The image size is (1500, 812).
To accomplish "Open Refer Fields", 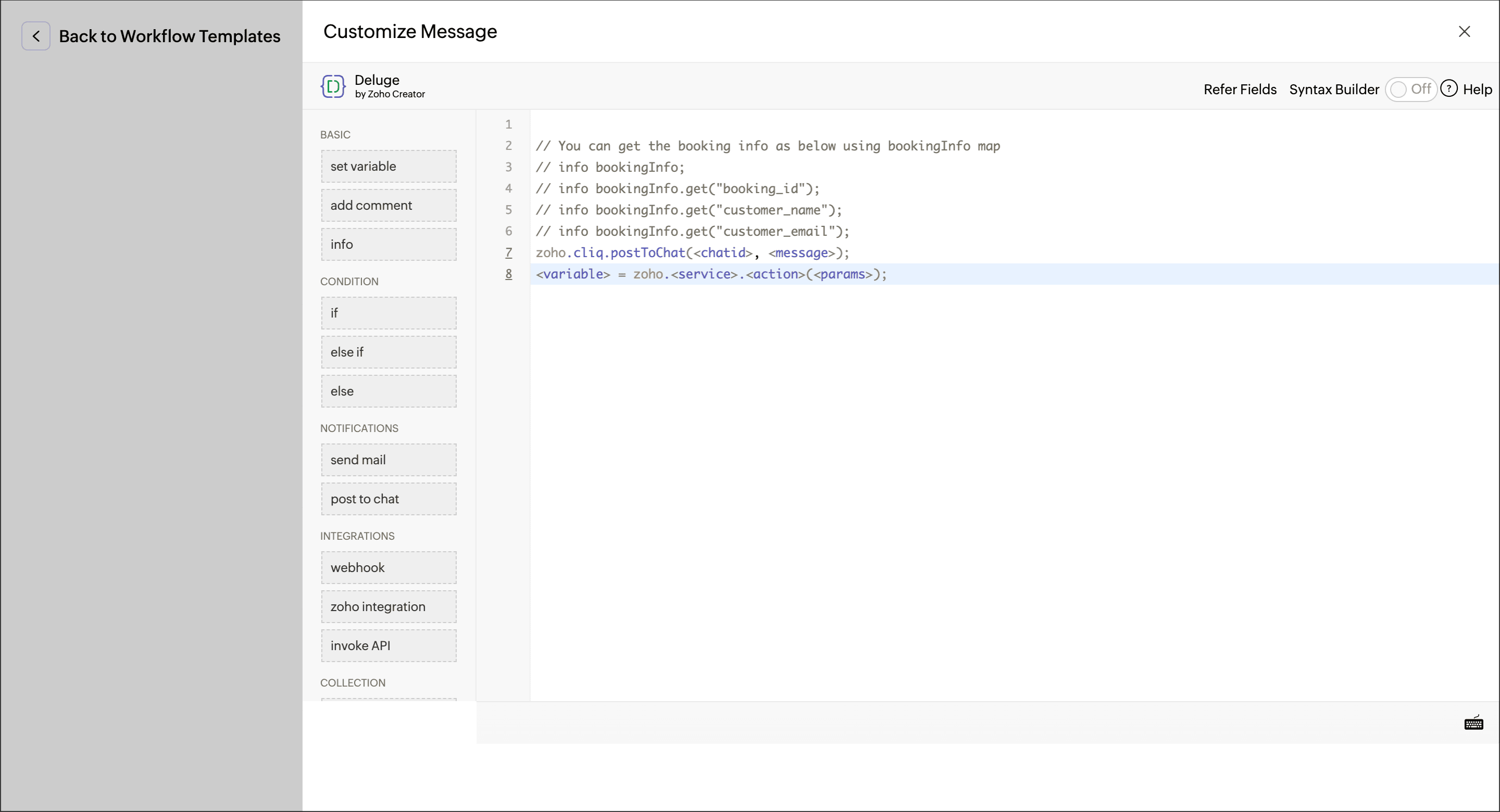I will click(x=1240, y=89).
